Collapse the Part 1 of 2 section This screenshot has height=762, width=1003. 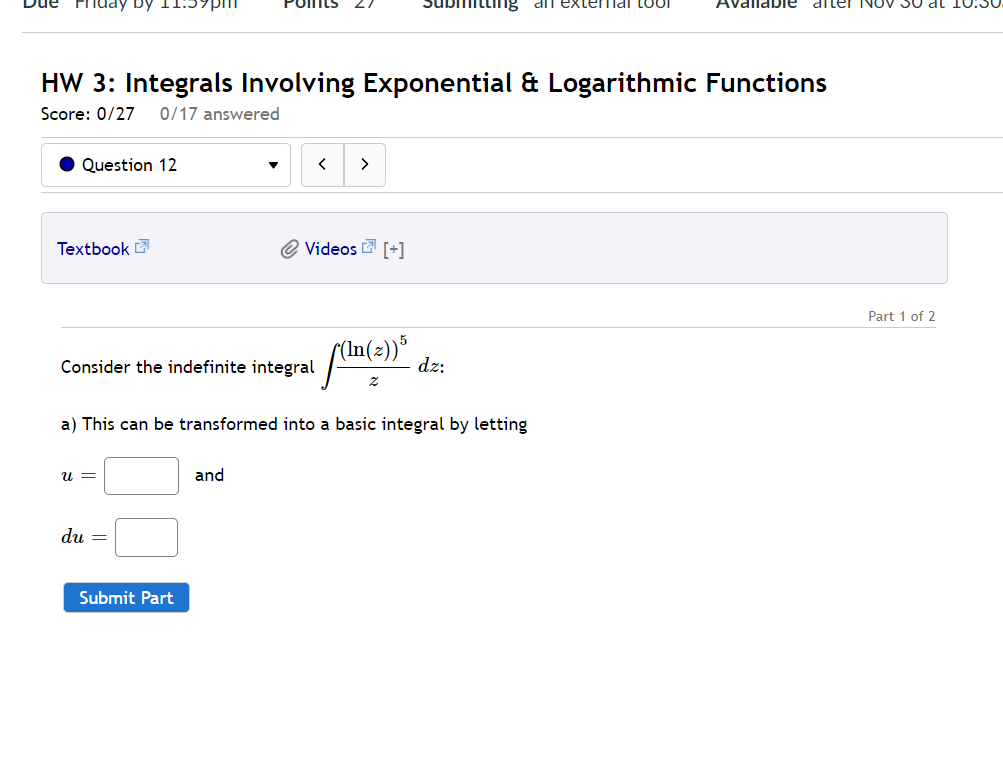(x=900, y=315)
